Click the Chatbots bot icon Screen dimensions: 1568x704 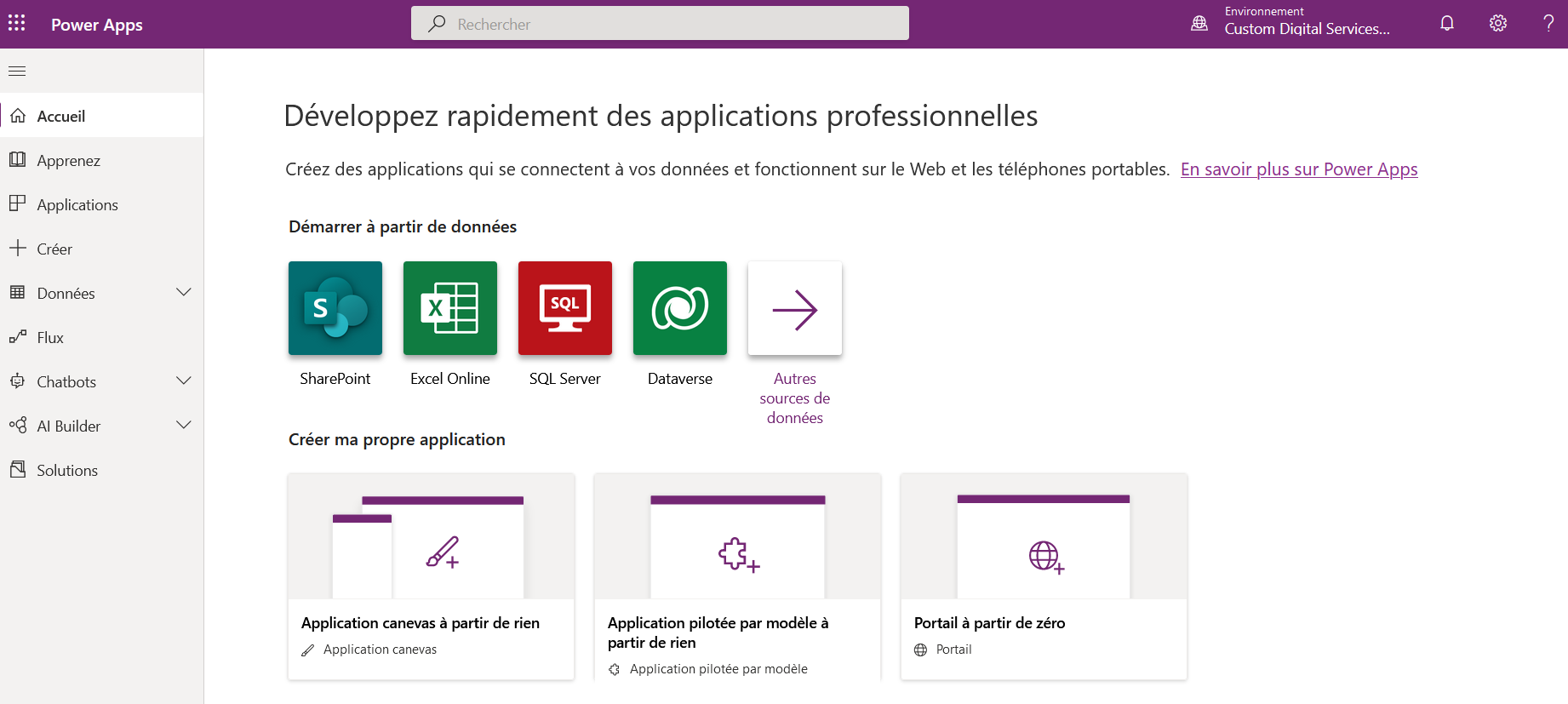(18, 381)
